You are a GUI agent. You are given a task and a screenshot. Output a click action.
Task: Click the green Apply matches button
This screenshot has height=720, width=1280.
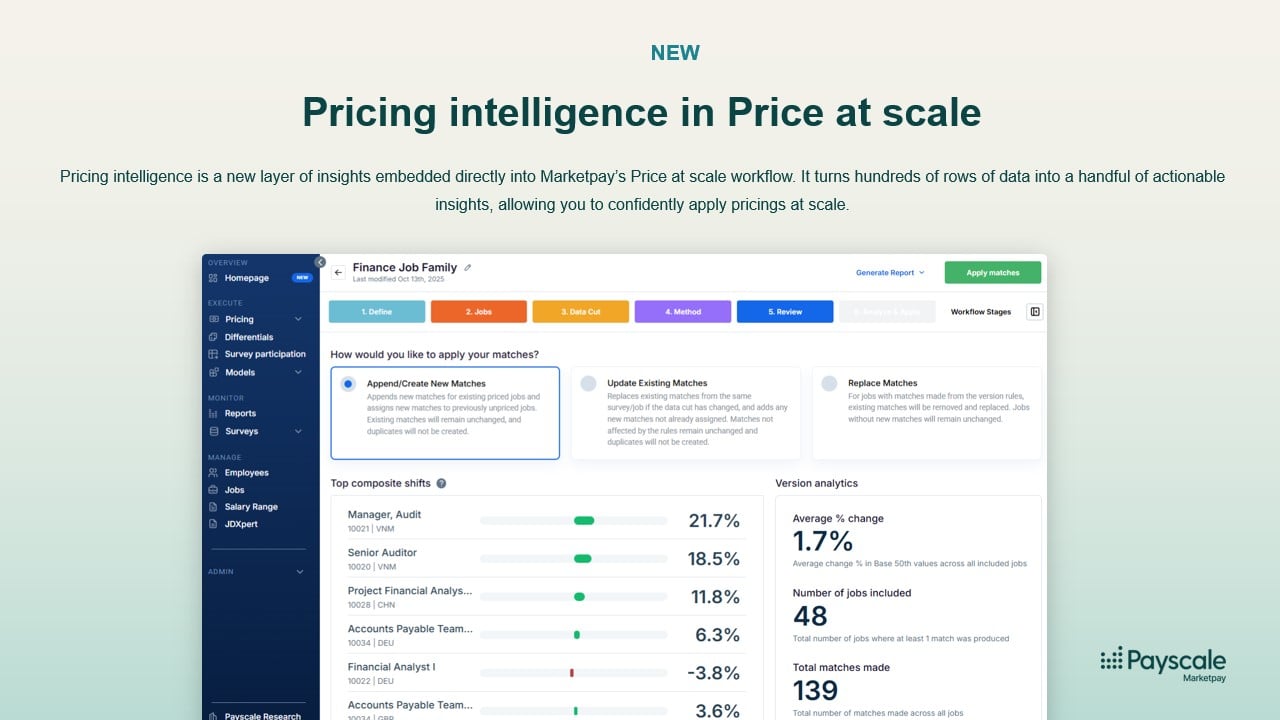992,272
